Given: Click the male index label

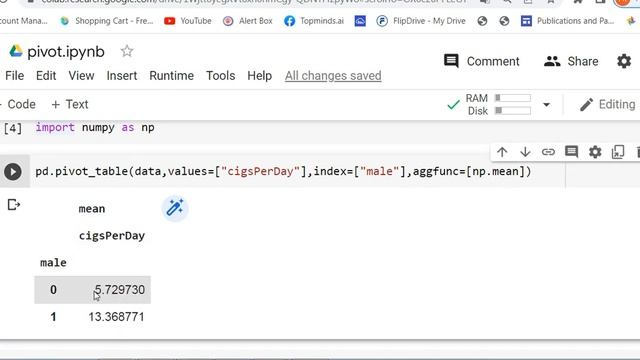Looking at the screenshot, I should coord(53,263).
